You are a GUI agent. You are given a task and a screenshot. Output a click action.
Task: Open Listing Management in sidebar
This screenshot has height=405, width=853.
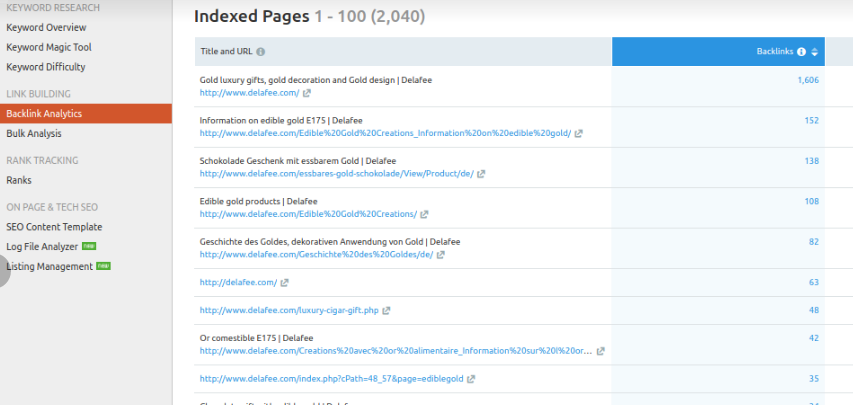49,266
